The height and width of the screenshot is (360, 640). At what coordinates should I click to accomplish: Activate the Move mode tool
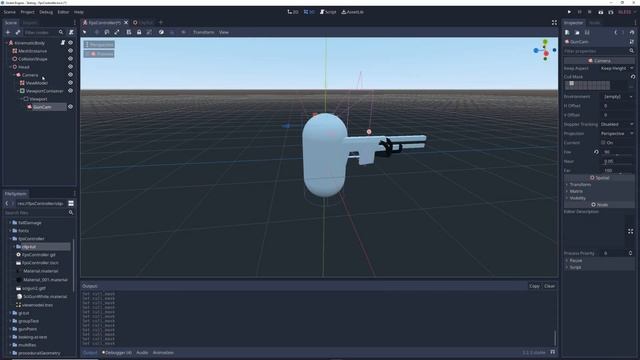click(x=97, y=32)
